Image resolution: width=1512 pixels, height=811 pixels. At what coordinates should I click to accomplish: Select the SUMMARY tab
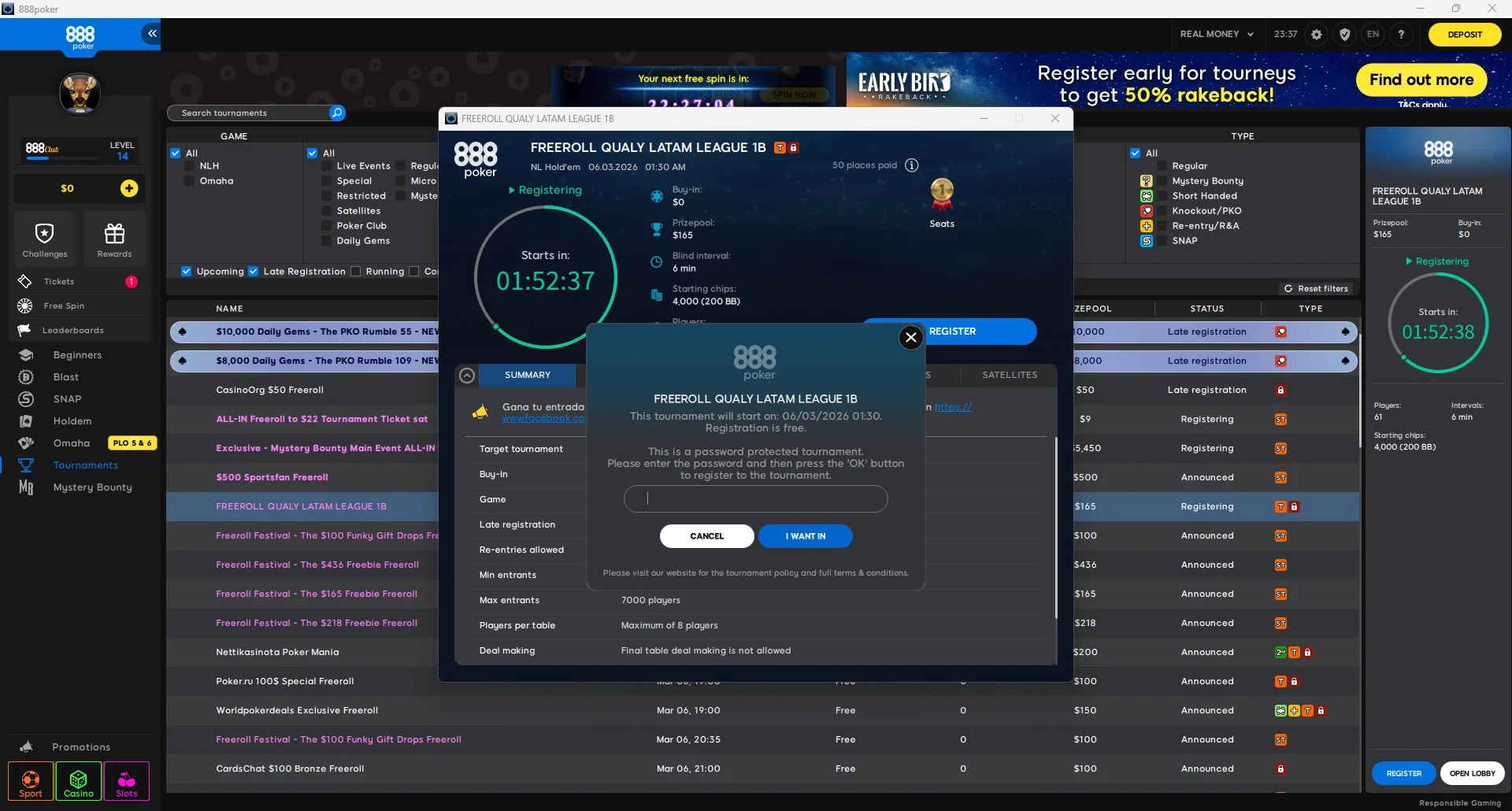pyautogui.click(x=527, y=375)
